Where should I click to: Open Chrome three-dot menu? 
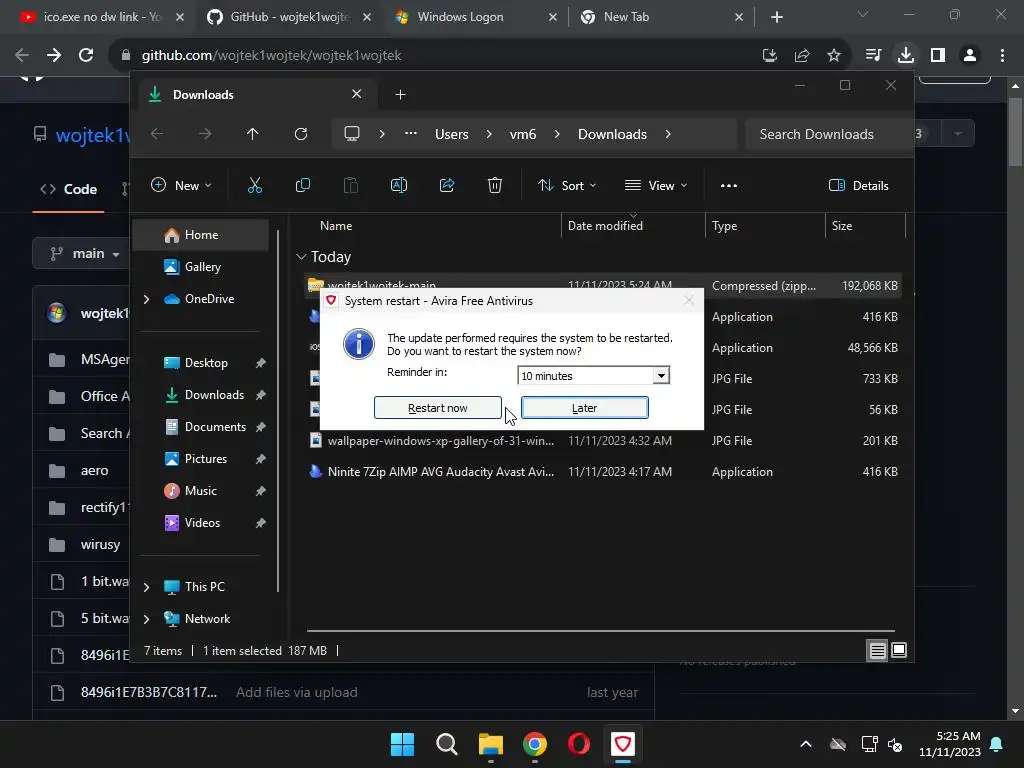[x=1002, y=56]
